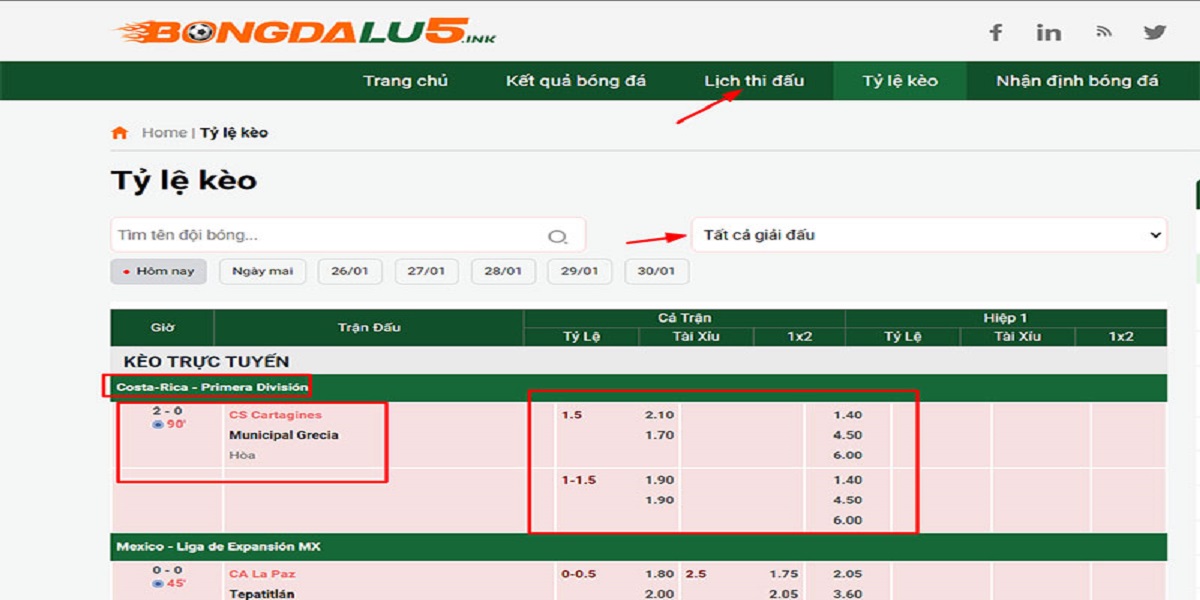The image size is (1200, 600).
Task: Click the Bongdalu5 logo
Action: pyautogui.click(x=305, y=32)
